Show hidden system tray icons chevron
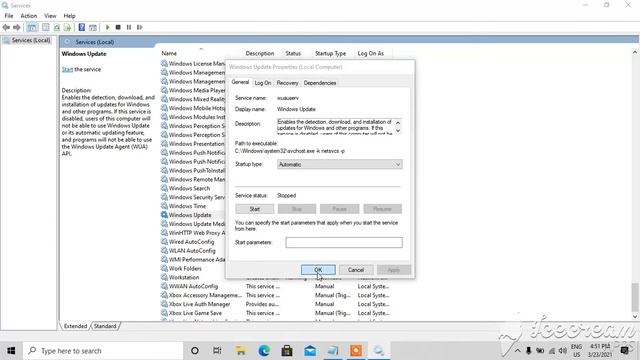The height and width of the screenshot is (360, 640). pos(517,351)
